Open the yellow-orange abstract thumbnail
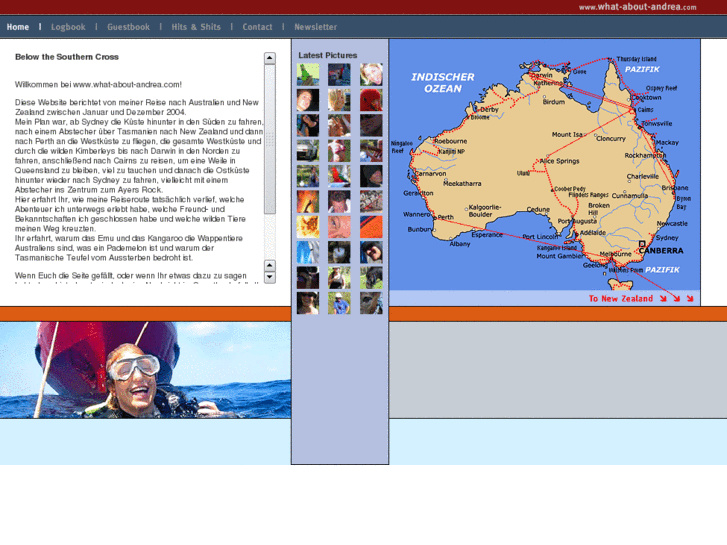Viewport: 727px width, 545px height. pos(308,227)
